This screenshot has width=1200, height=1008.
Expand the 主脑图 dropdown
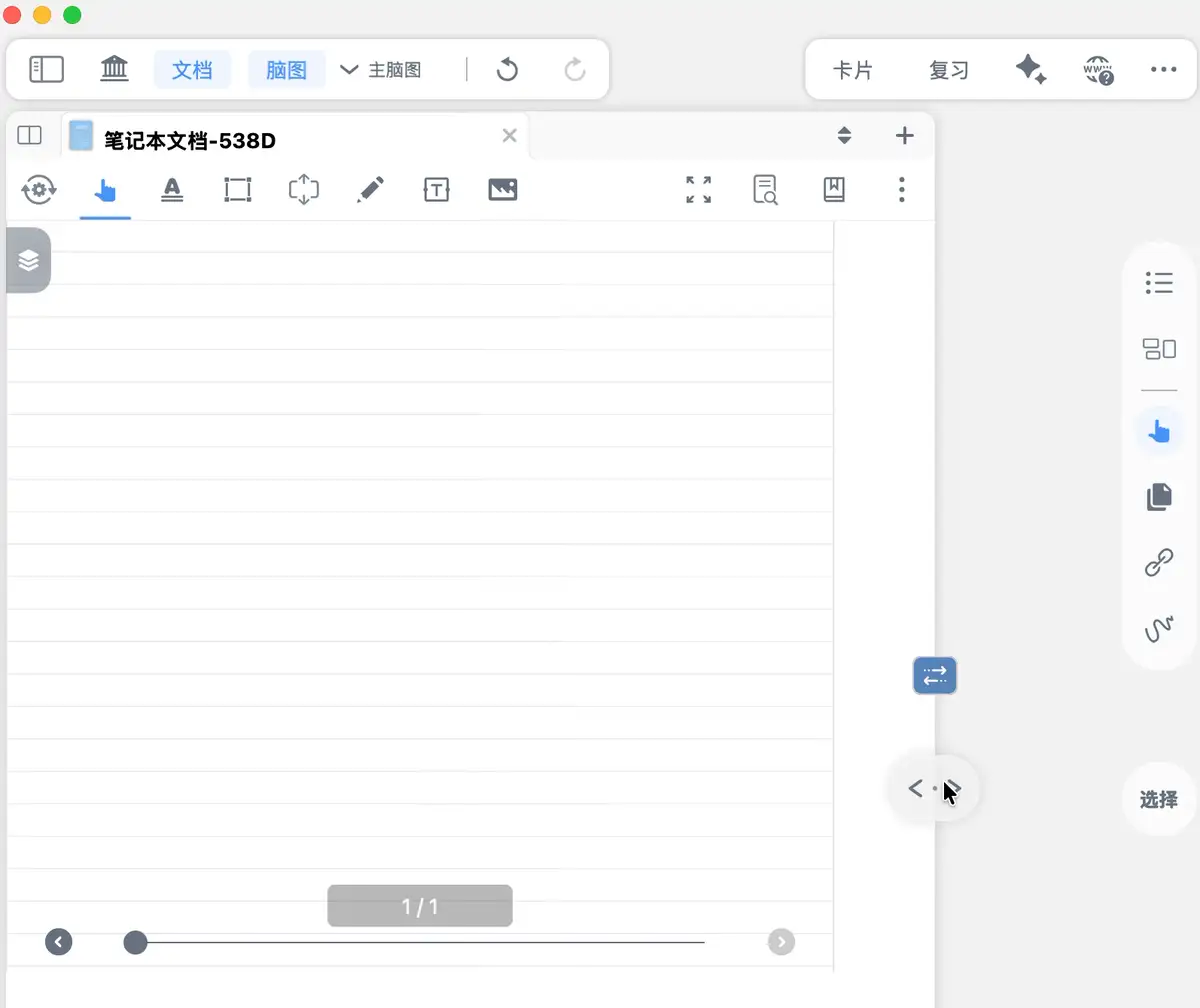(381, 70)
